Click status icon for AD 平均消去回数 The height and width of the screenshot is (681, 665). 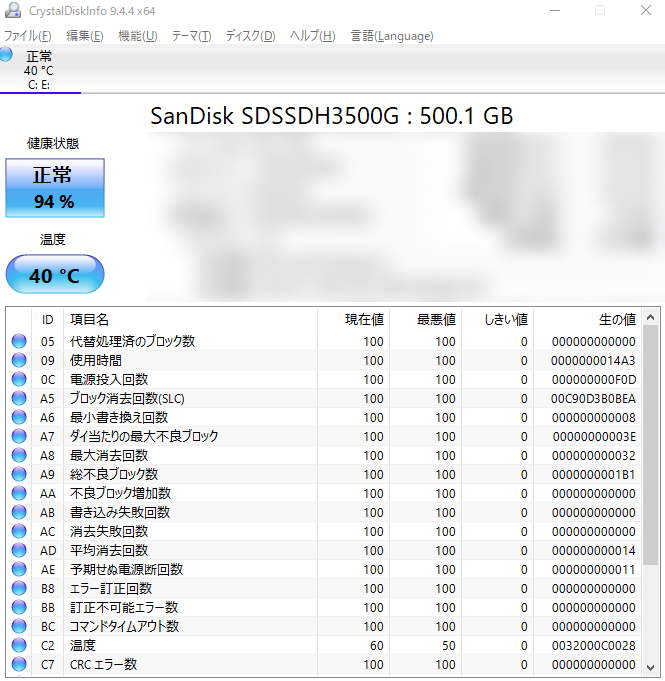(19, 550)
